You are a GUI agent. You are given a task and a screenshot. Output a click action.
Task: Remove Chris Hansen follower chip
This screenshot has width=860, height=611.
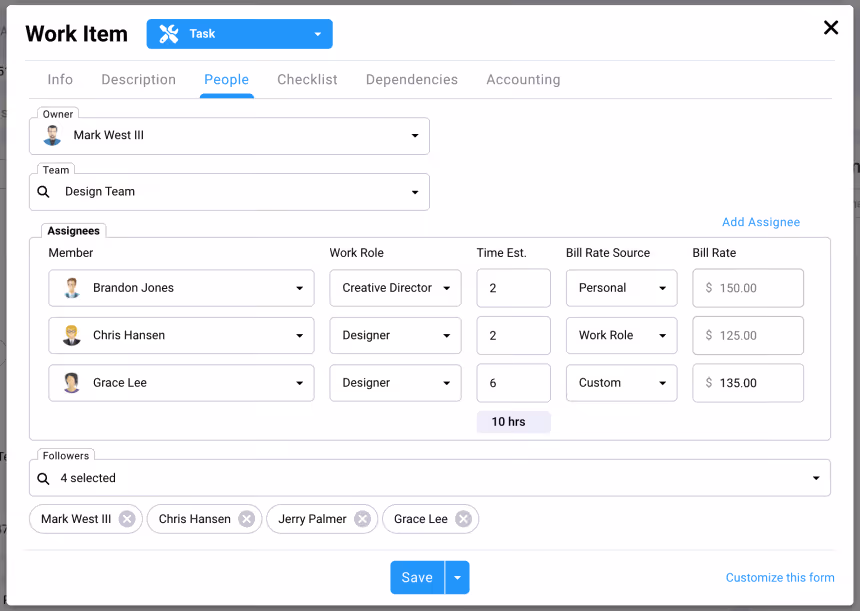(x=246, y=519)
